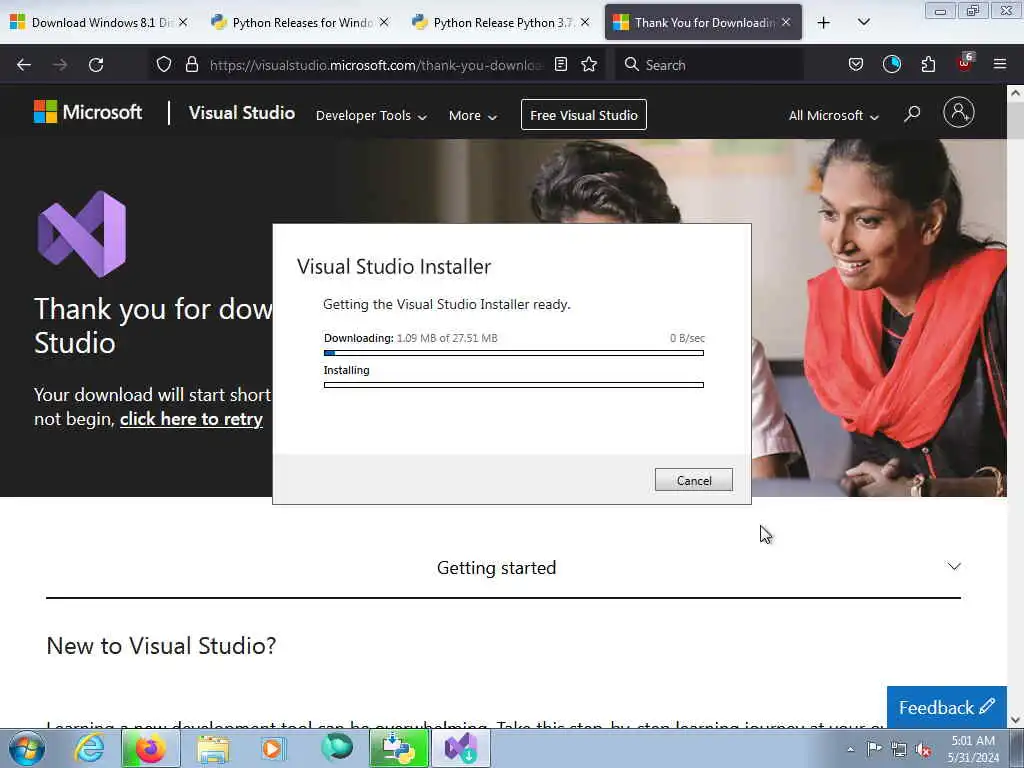
Task: Show hidden tray icons arrow
Action: (x=850, y=749)
